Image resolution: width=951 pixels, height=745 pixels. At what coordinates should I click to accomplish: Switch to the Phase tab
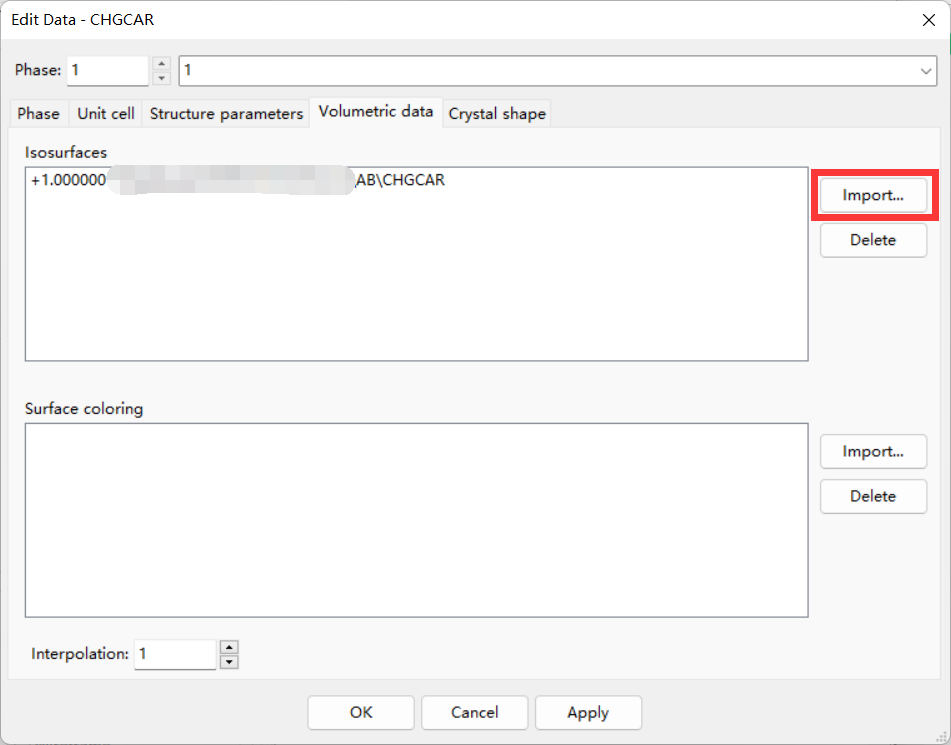click(38, 113)
